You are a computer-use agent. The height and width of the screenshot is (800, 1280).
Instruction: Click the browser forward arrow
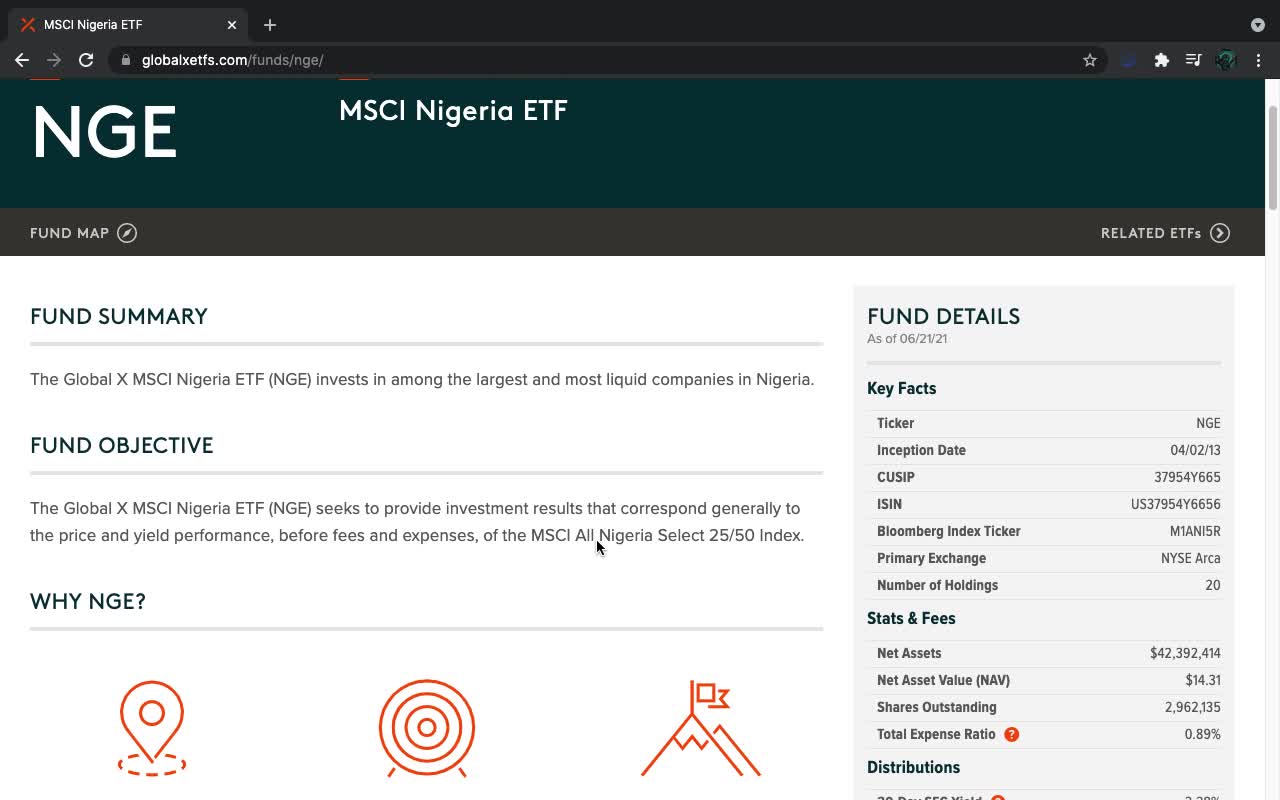(x=54, y=60)
